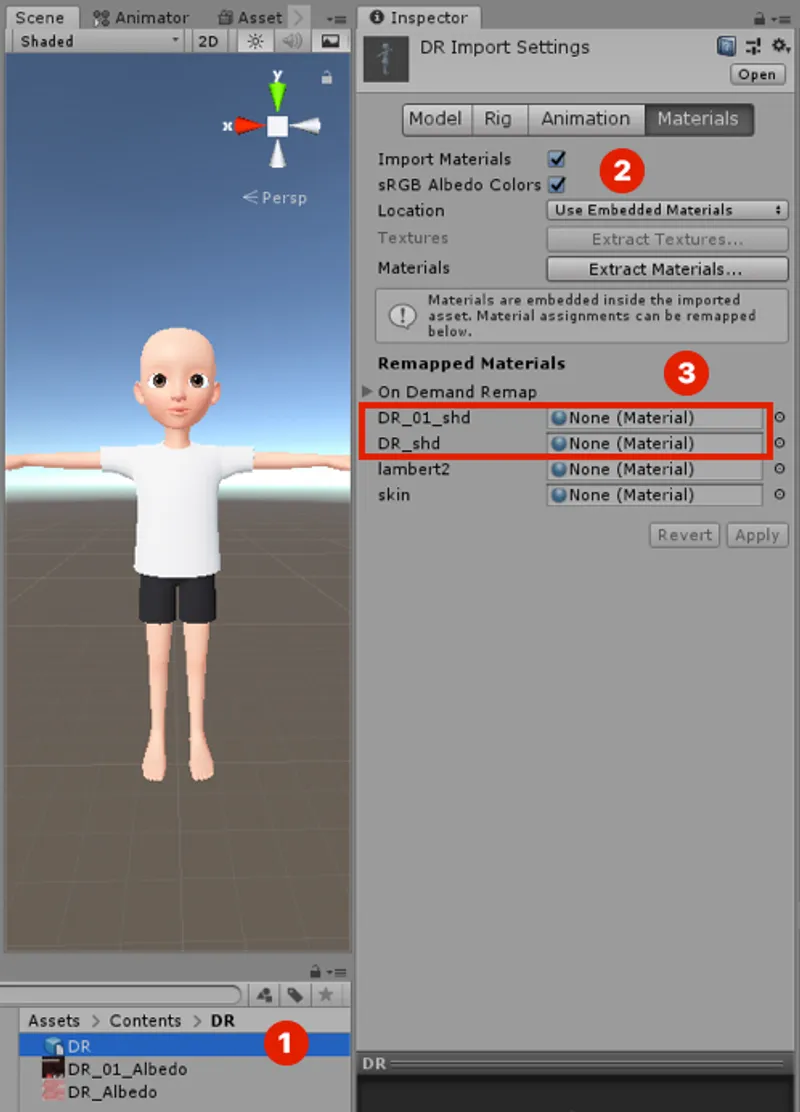Screen dimensions: 800x1112
Task: Select search by type in the Project browser
Action: click(264, 994)
